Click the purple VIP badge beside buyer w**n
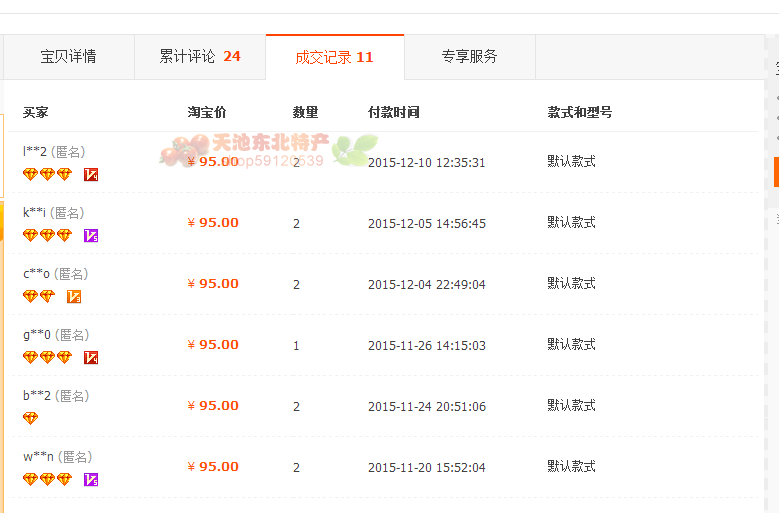Image resolution: width=779 pixels, height=513 pixels. point(91,480)
